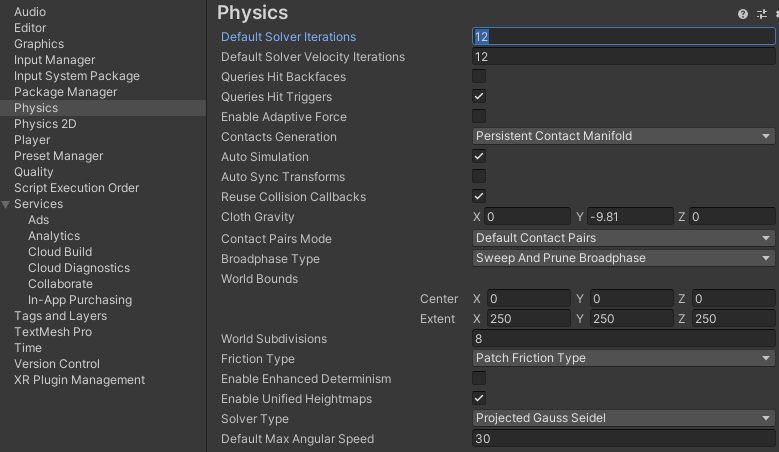Open Package Manager settings

[66, 92]
